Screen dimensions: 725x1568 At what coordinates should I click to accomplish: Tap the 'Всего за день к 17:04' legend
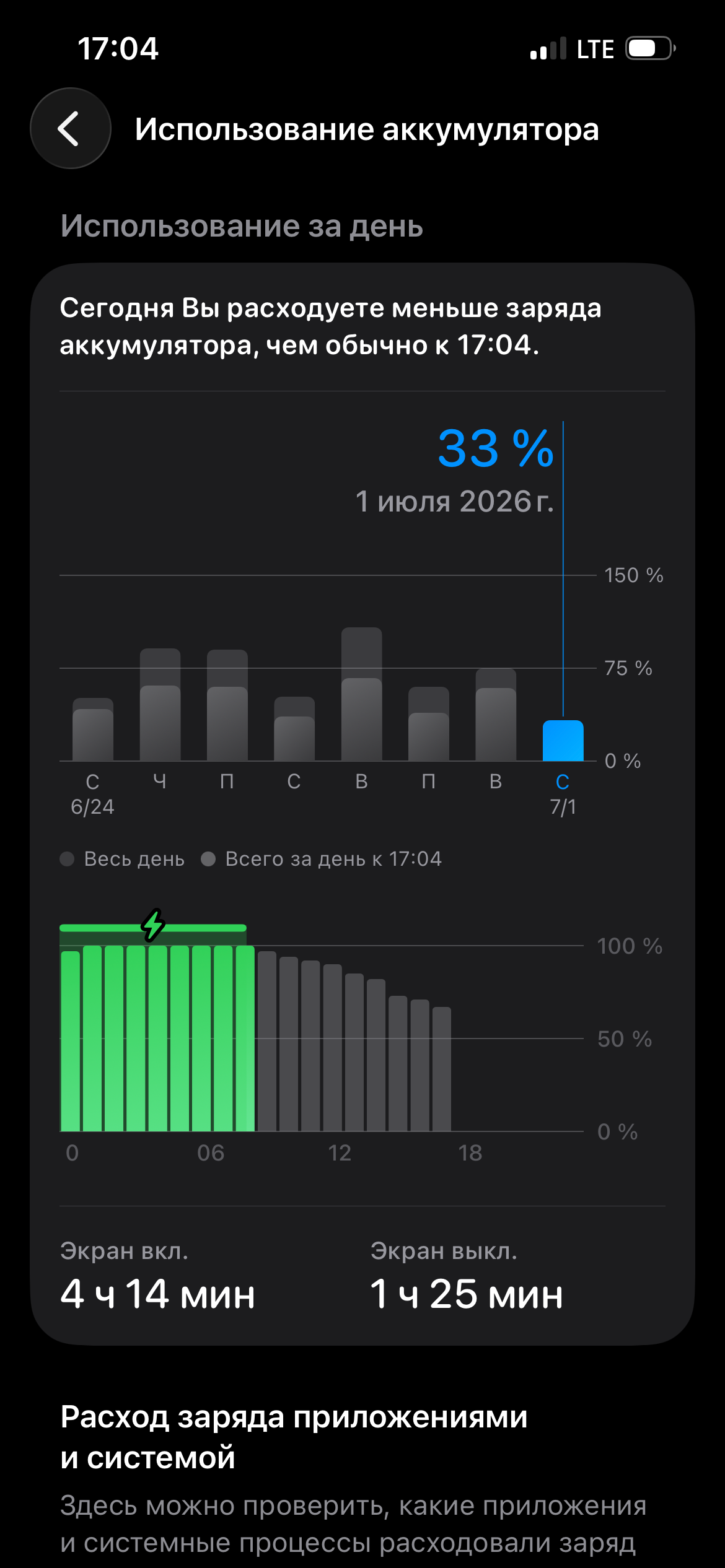point(322,859)
